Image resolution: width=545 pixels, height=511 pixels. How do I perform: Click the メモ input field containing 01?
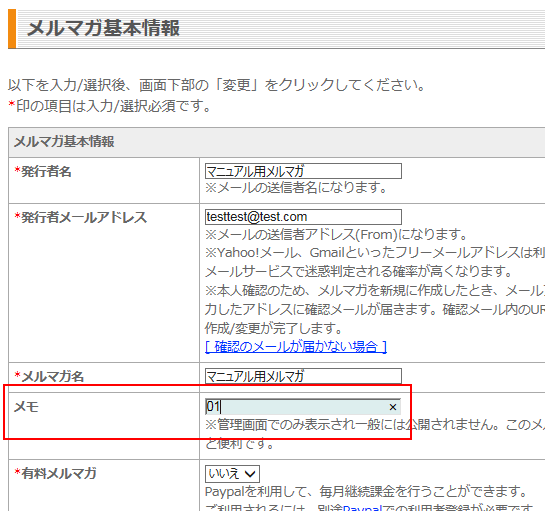point(303,407)
